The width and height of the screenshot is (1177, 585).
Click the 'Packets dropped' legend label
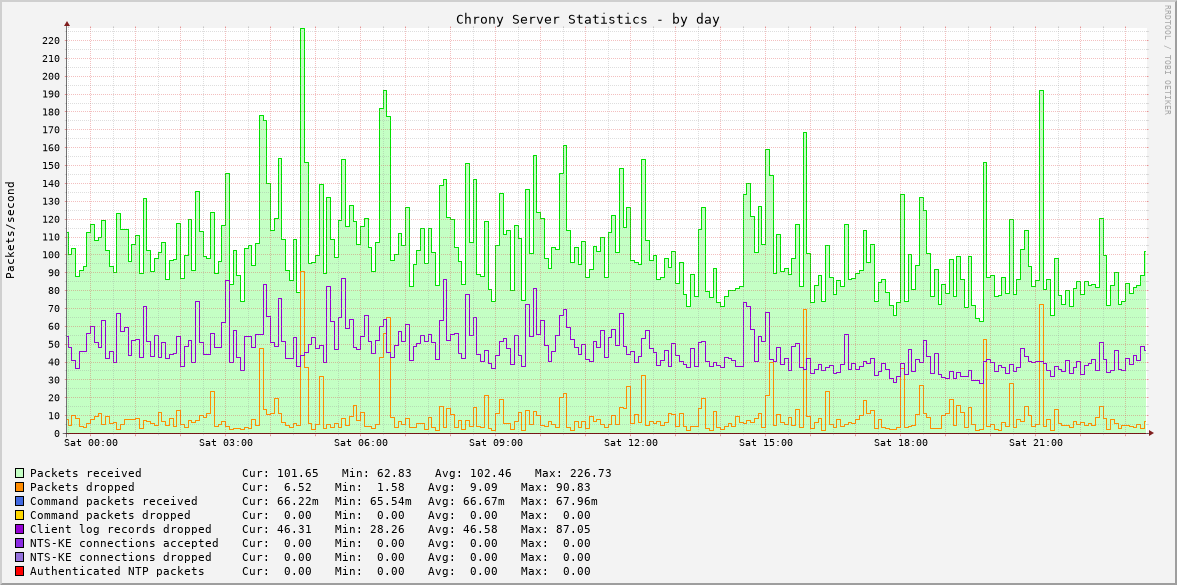click(83, 487)
